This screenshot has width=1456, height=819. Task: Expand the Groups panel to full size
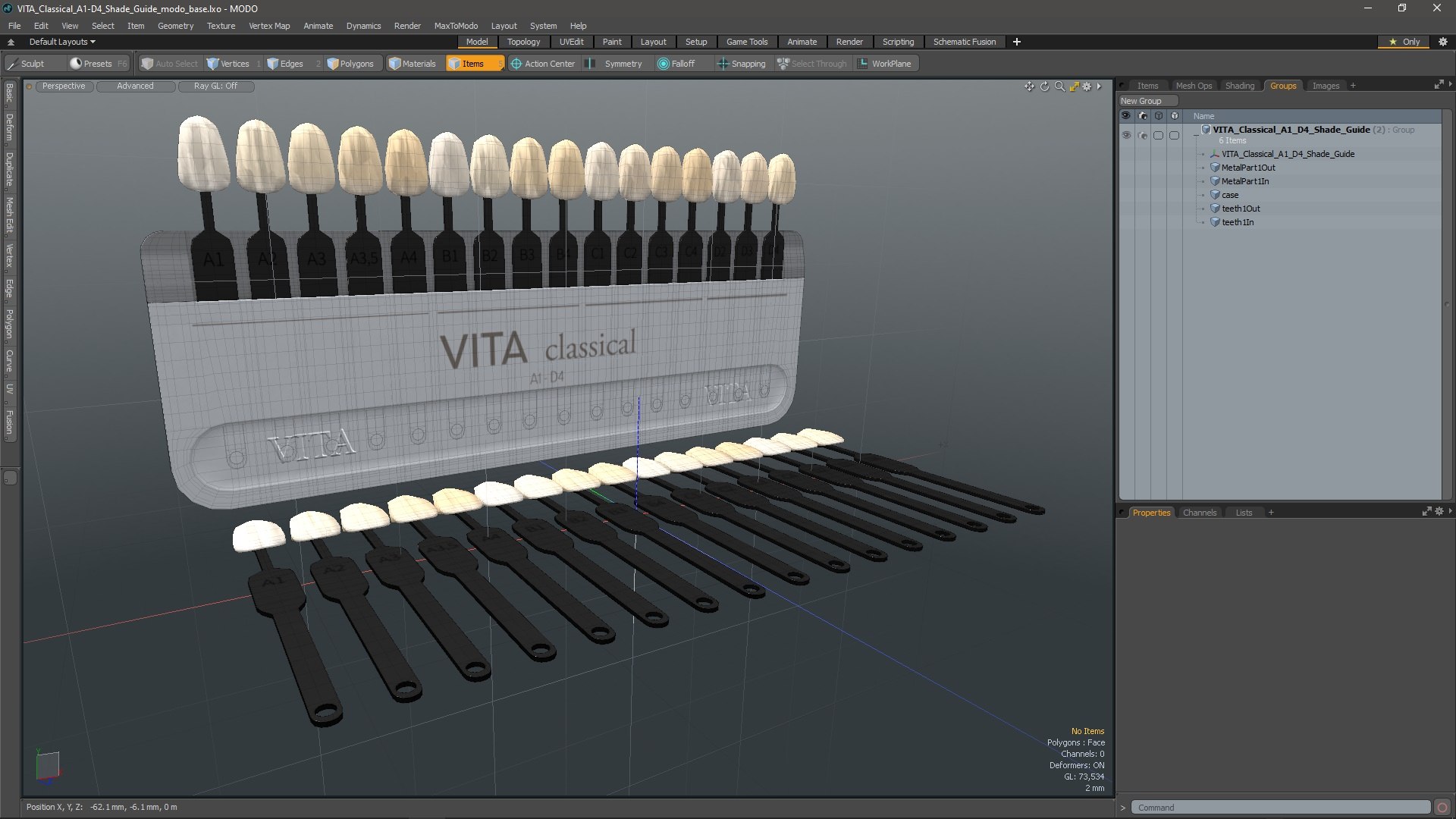tap(1439, 85)
